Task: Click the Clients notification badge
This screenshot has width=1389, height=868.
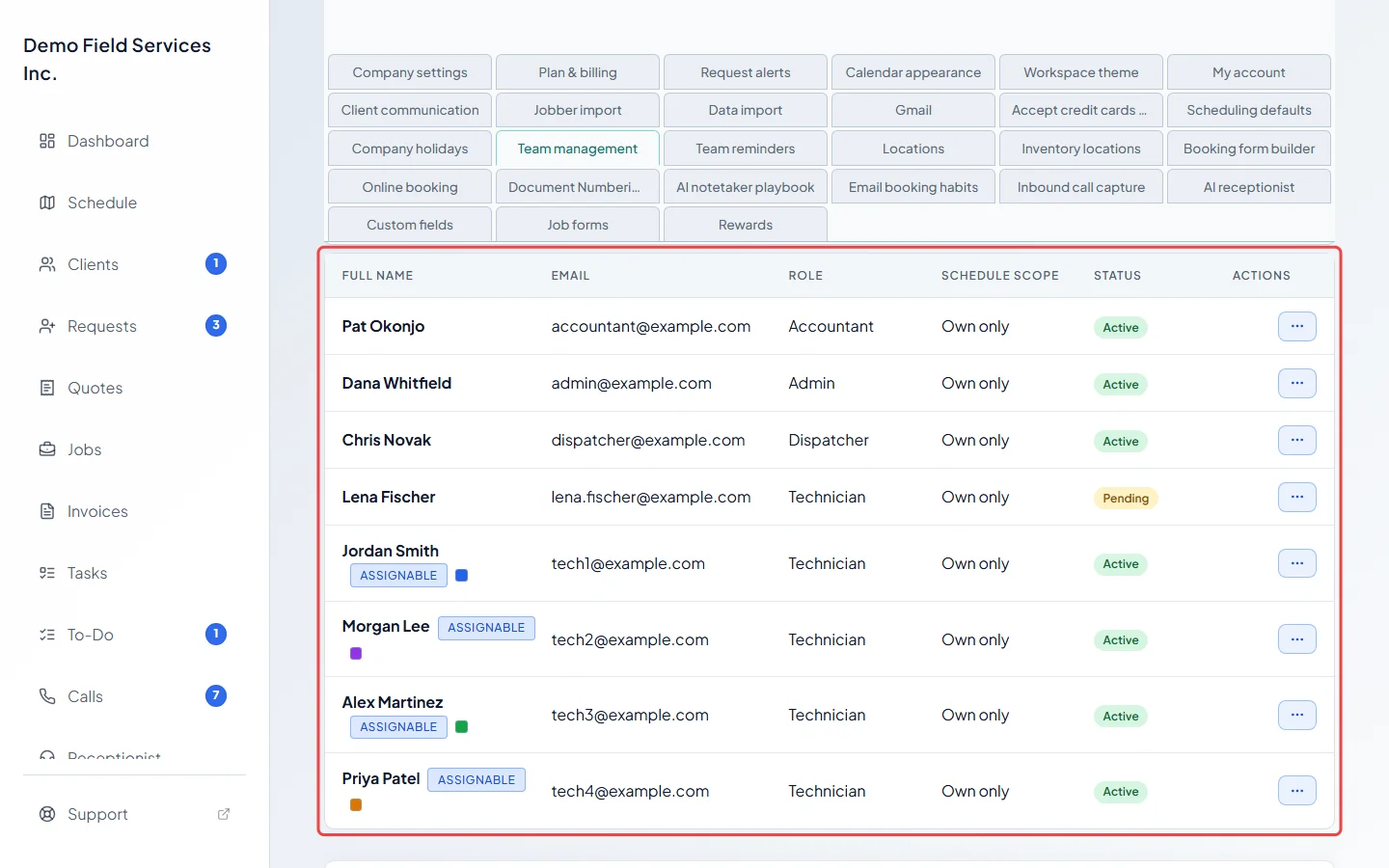Action: 216,263
